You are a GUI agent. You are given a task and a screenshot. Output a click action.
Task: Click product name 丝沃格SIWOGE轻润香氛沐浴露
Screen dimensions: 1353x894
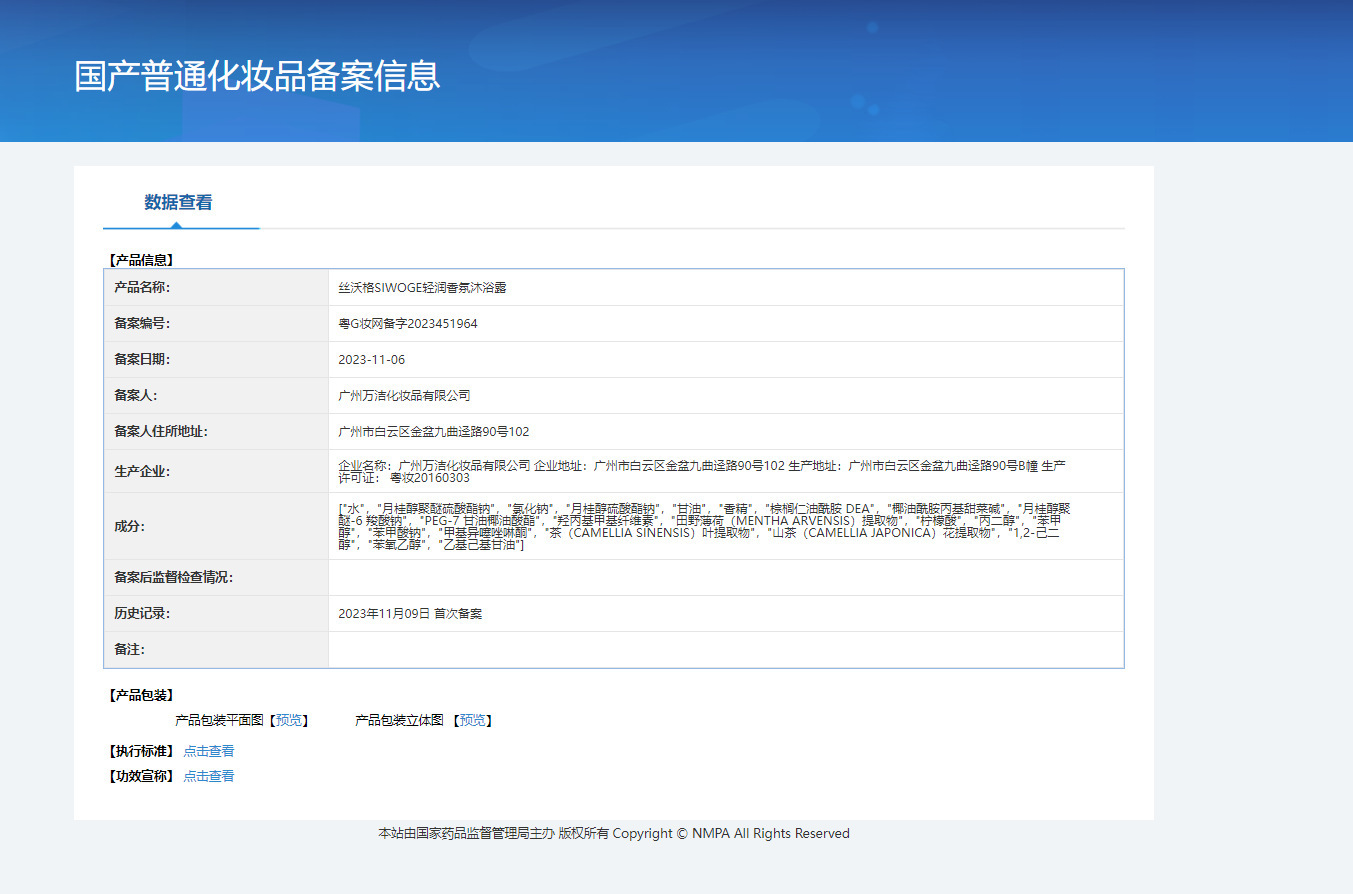tap(423, 288)
